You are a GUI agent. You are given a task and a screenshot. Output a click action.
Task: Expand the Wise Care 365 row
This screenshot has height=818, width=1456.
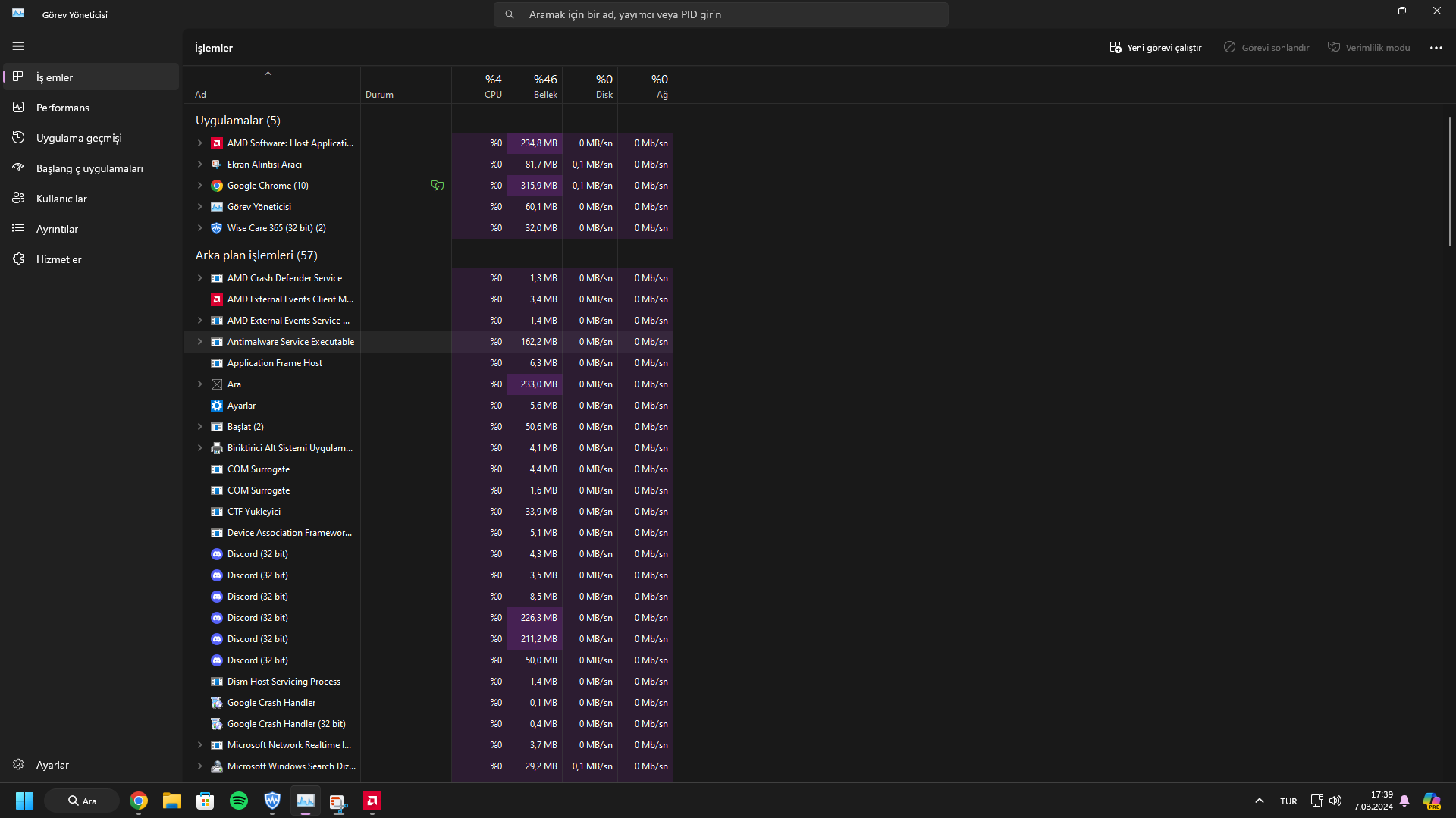(200, 228)
